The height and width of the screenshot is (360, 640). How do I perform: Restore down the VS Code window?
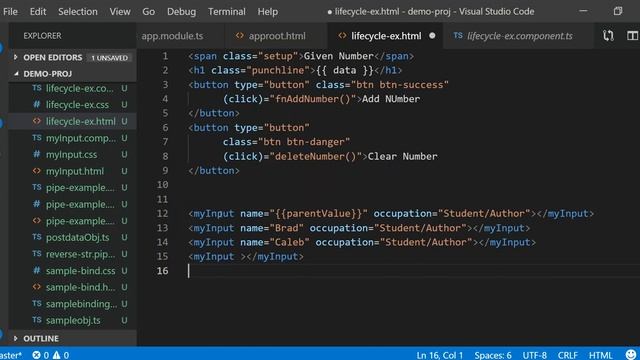click(618, 11)
